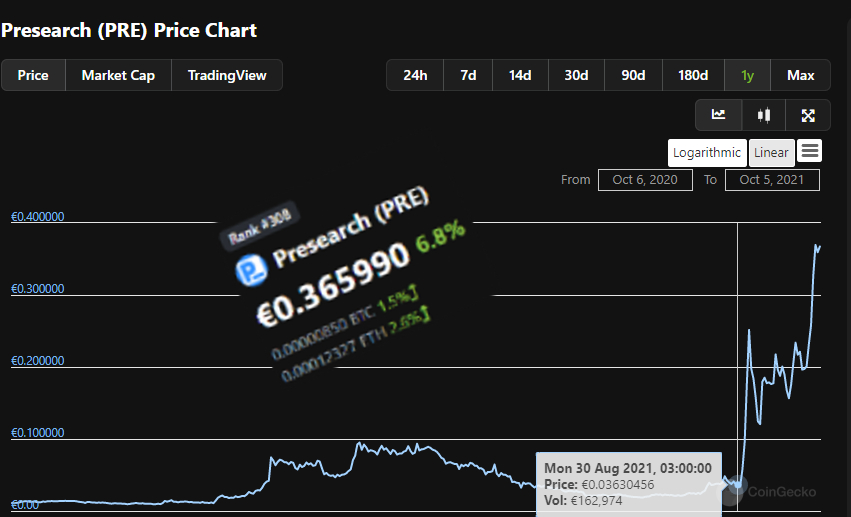This screenshot has width=851, height=517.
Task: Click the From date field Oct 6, 2020
Action: (645, 180)
